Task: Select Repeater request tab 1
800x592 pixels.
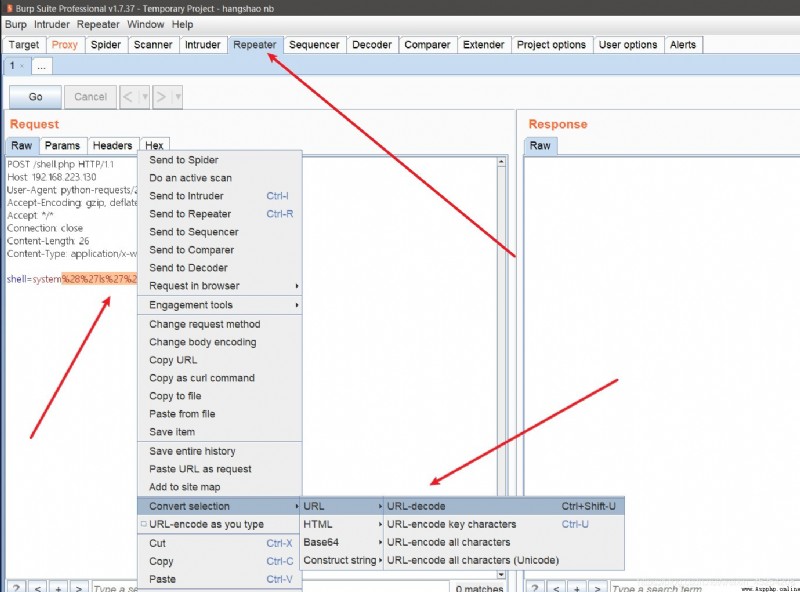Action: (13, 66)
